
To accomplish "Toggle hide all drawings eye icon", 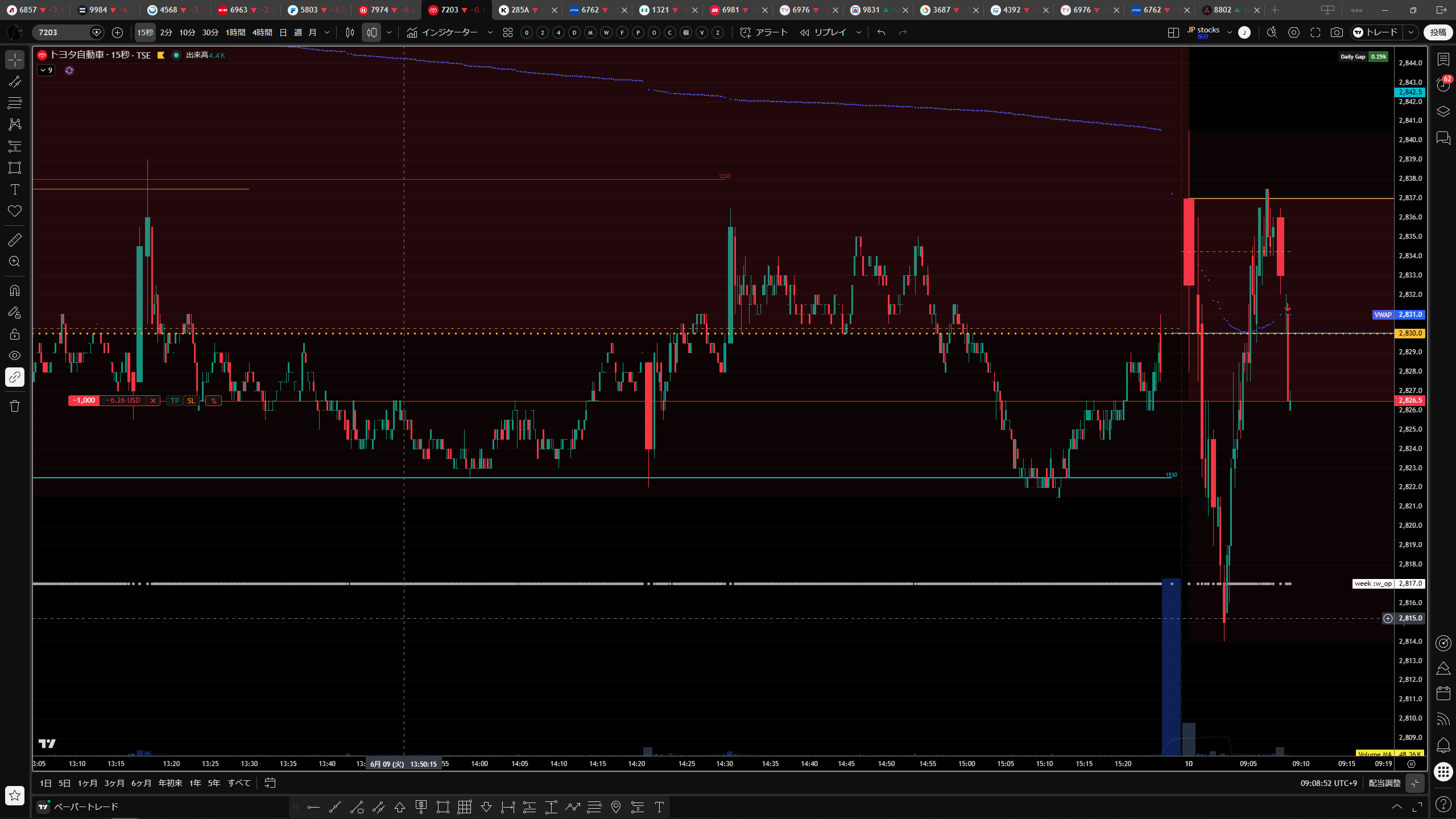I will (15, 355).
